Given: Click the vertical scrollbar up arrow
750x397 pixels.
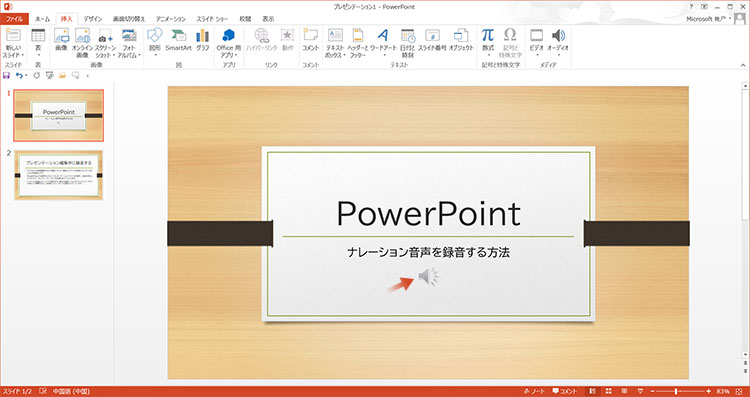Looking at the screenshot, I should tap(745, 86).
